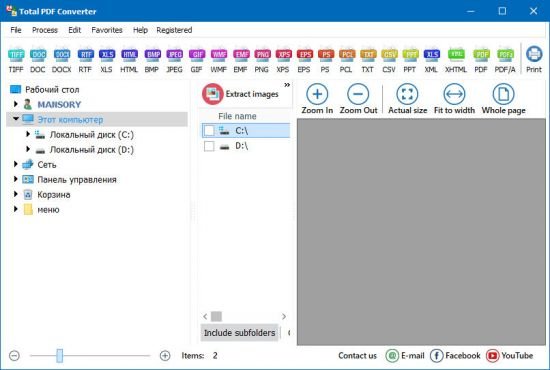Select the EMF format icon
550x370 pixels.
point(241,60)
